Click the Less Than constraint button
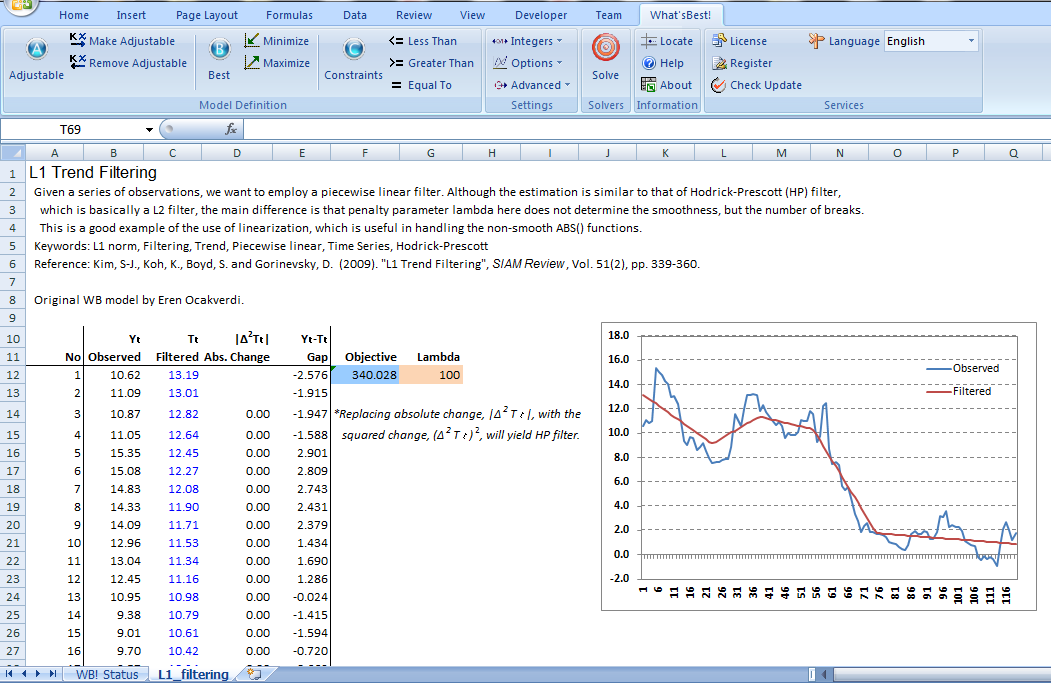The width and height of the screenshot is (1051, 683). [x=422, y=41]
